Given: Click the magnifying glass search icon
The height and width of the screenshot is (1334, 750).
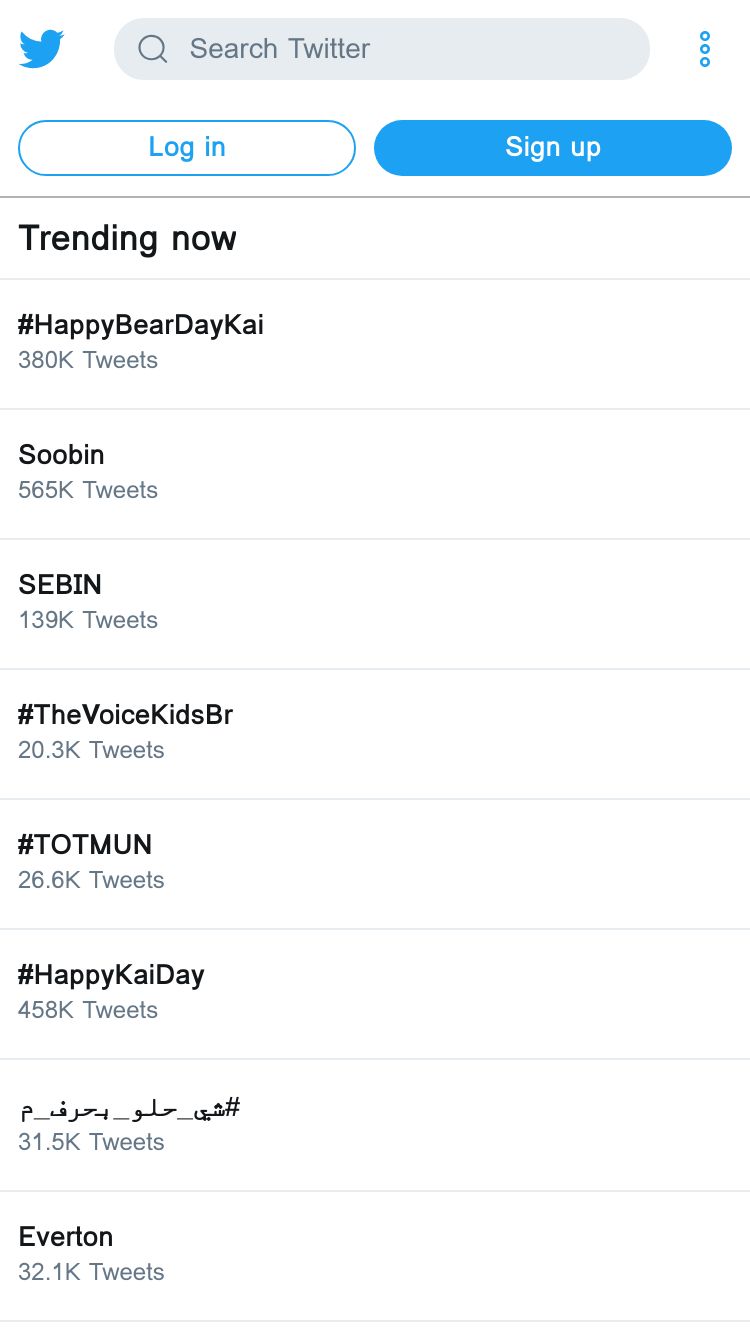Looking at the screenshot, I should tap(152, 49).
